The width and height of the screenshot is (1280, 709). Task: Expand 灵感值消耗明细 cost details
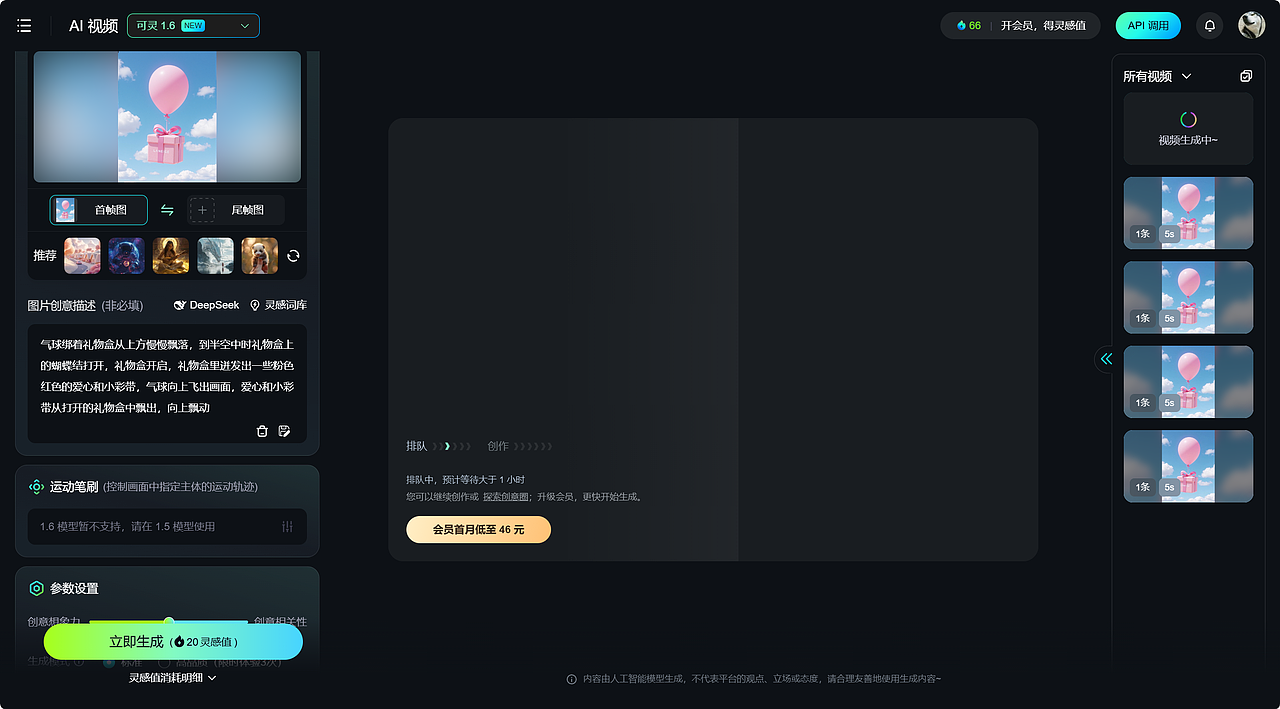[173, 677]
